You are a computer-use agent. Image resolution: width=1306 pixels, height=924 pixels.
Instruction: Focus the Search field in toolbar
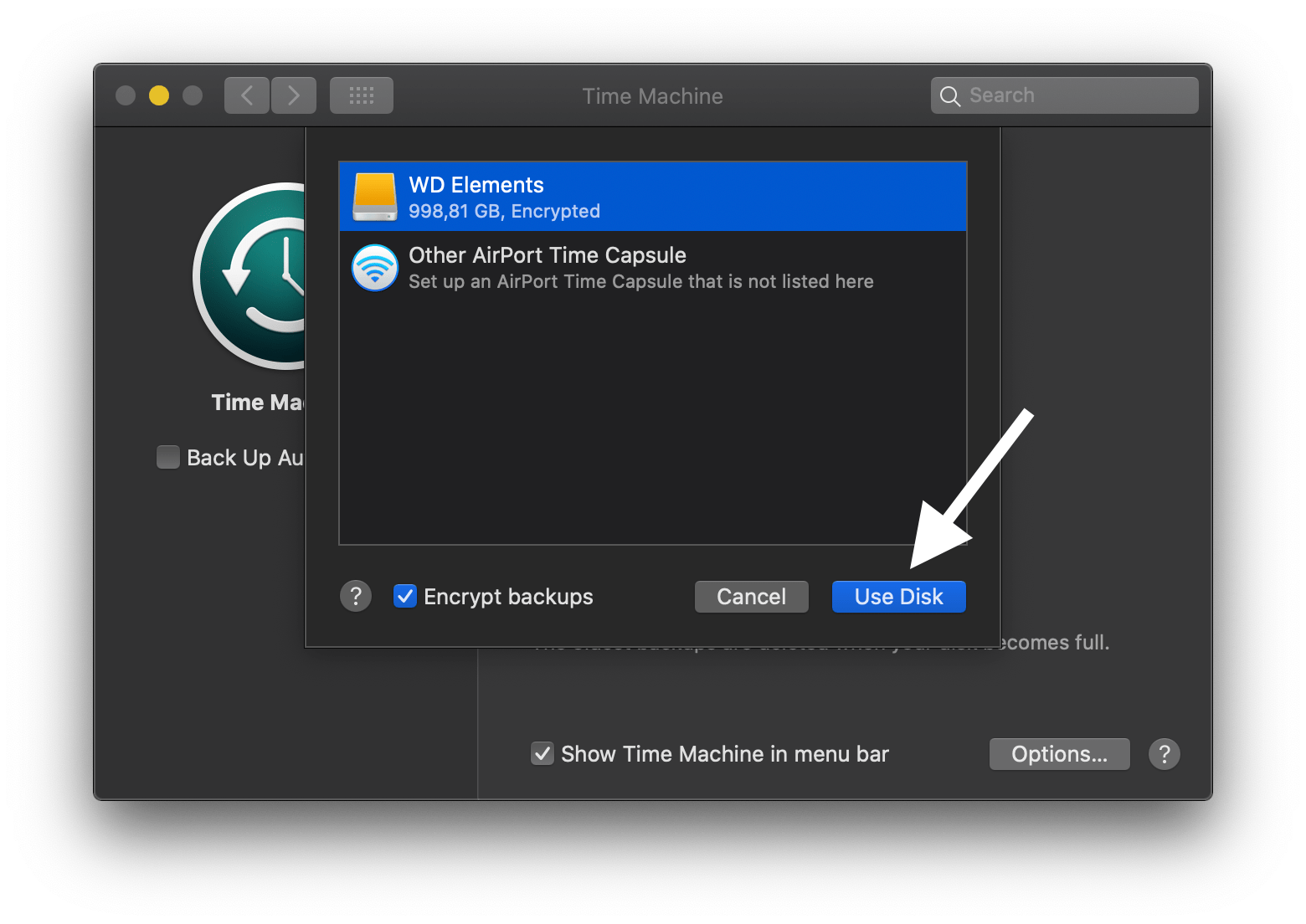(x=1064, y=95)
